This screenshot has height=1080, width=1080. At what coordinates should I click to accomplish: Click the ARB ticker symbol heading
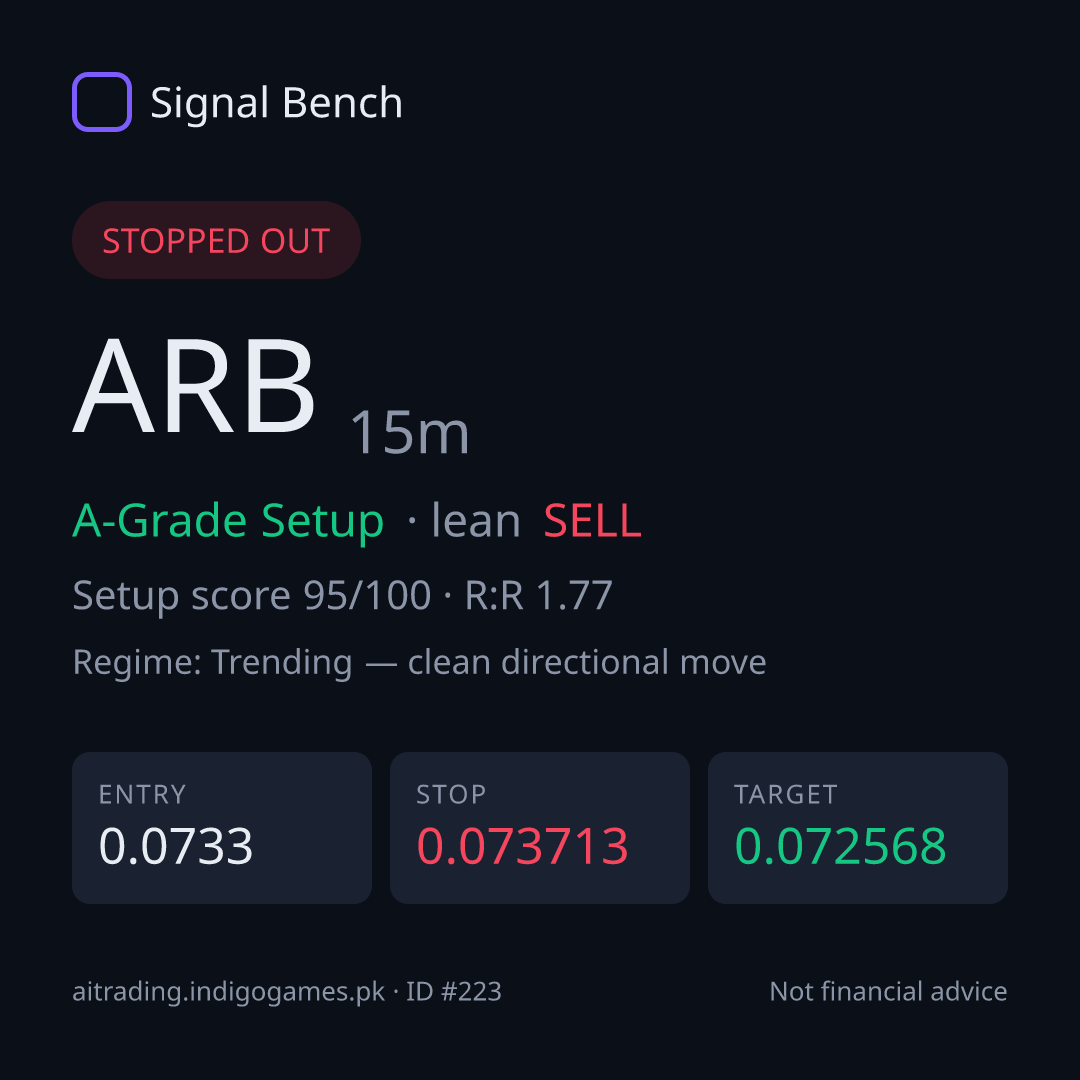click(194, 386)
